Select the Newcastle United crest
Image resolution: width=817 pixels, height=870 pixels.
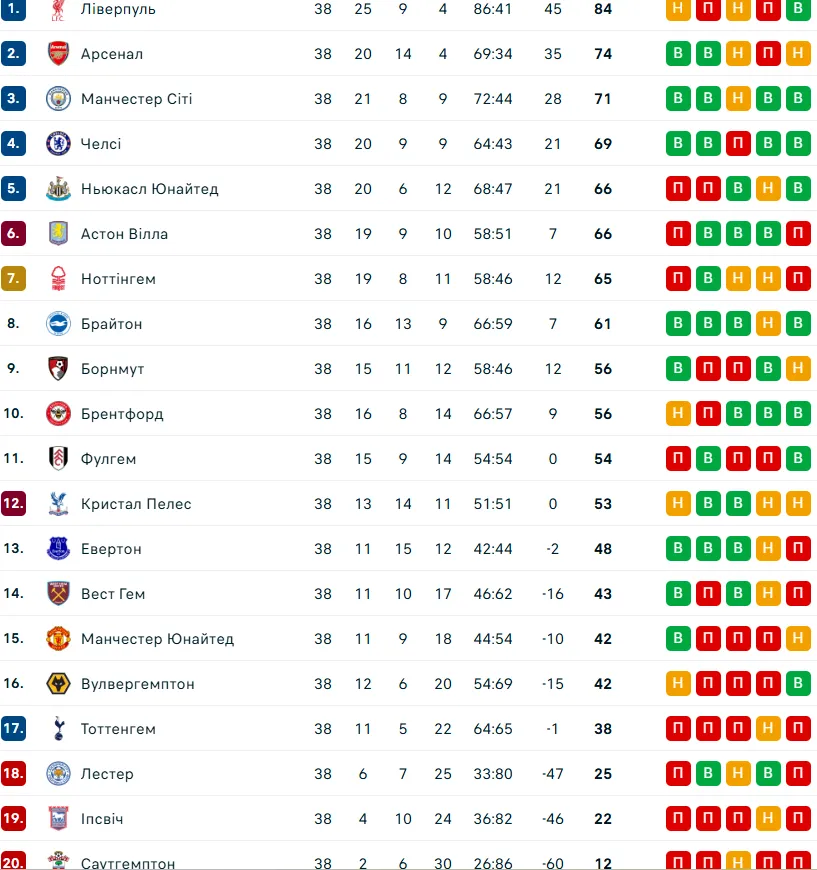tap(58, 189)
